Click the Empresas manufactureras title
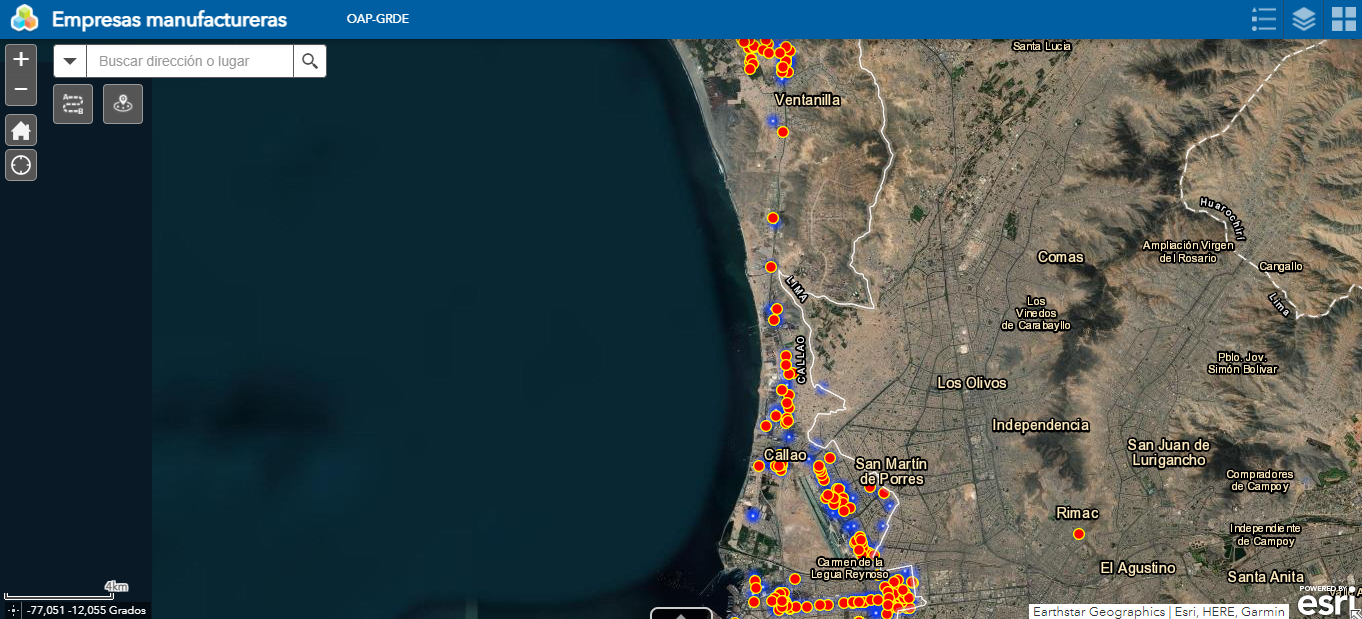Image resolution: width=1362 pixels, height=619 pixels. pyautogui.click(x=169, y=19)
